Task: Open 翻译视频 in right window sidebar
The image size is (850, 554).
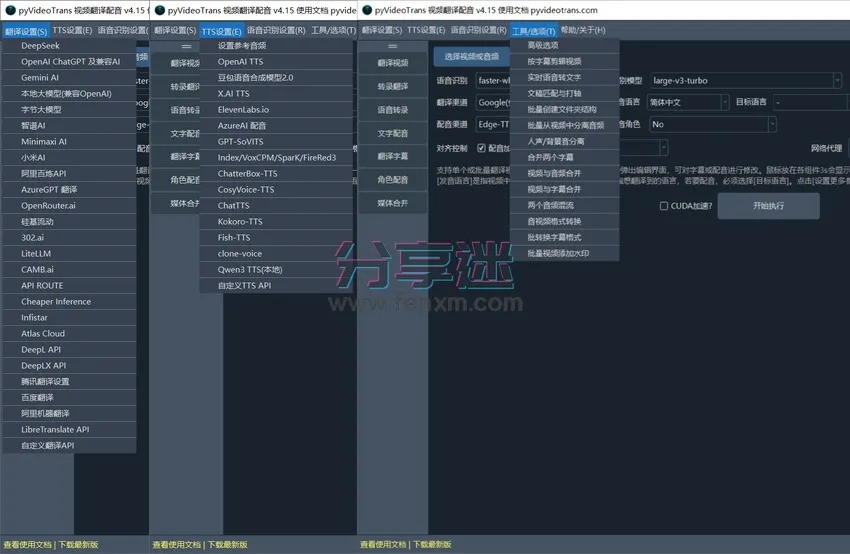Action: 393,63
